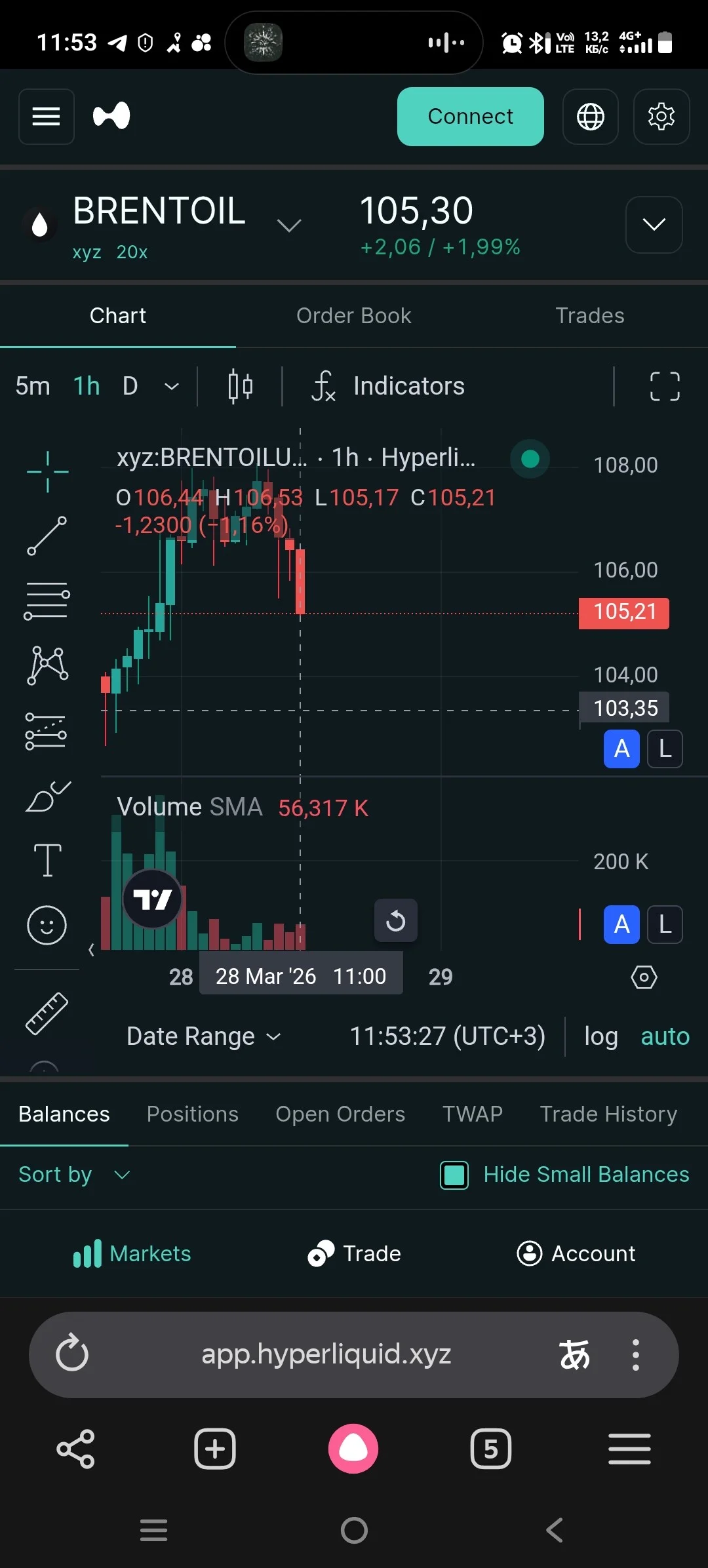This screenshot has height=1568, width=708.
Task: Select the text annotation tool
Action: click(47, 860)
